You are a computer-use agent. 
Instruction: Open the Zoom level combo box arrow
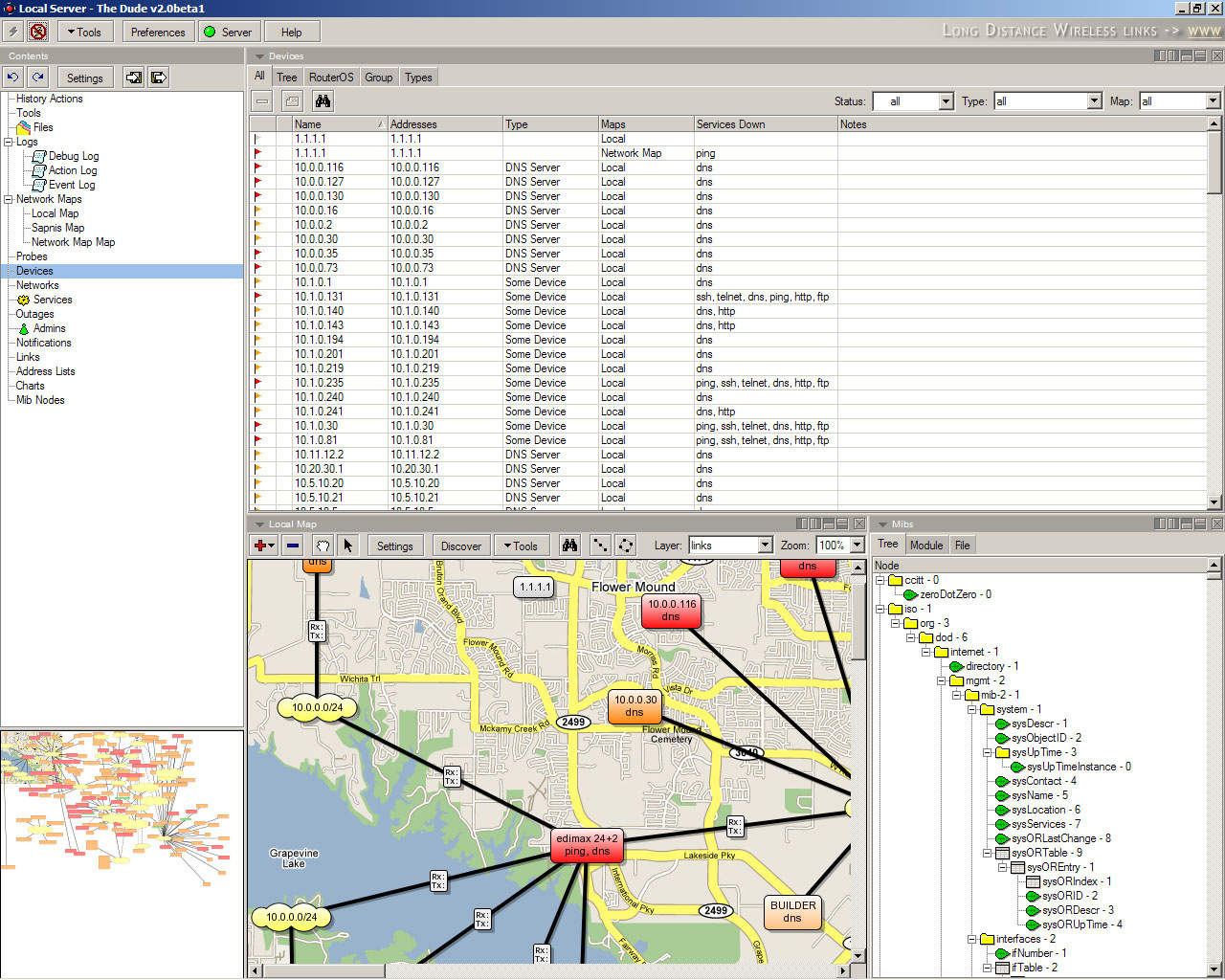coord(857,546)
